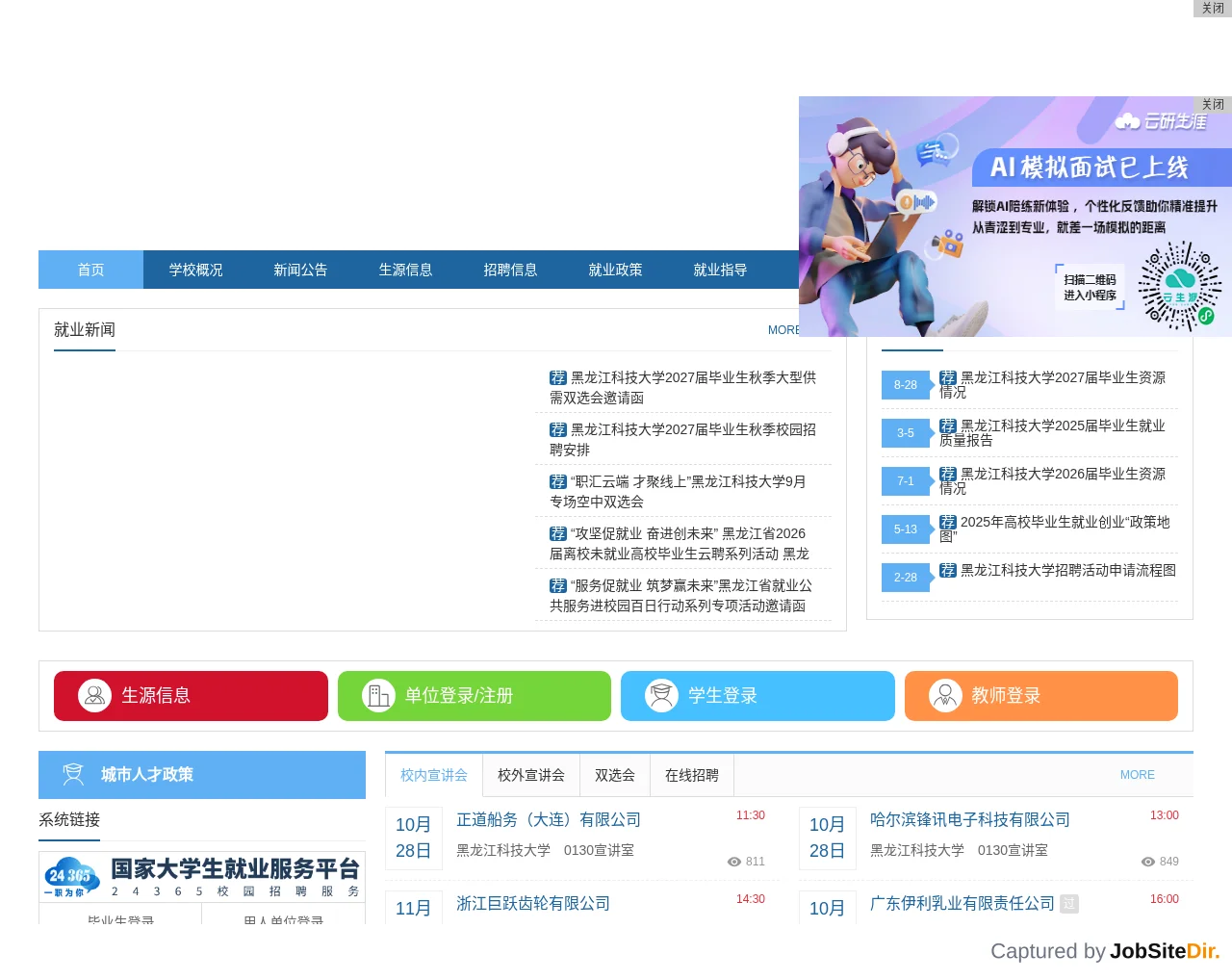The height and width of the screenshot is (980, 1232).
Task: Click MORE in the 宣讲会 tab bar
Action: point(1138,775)
